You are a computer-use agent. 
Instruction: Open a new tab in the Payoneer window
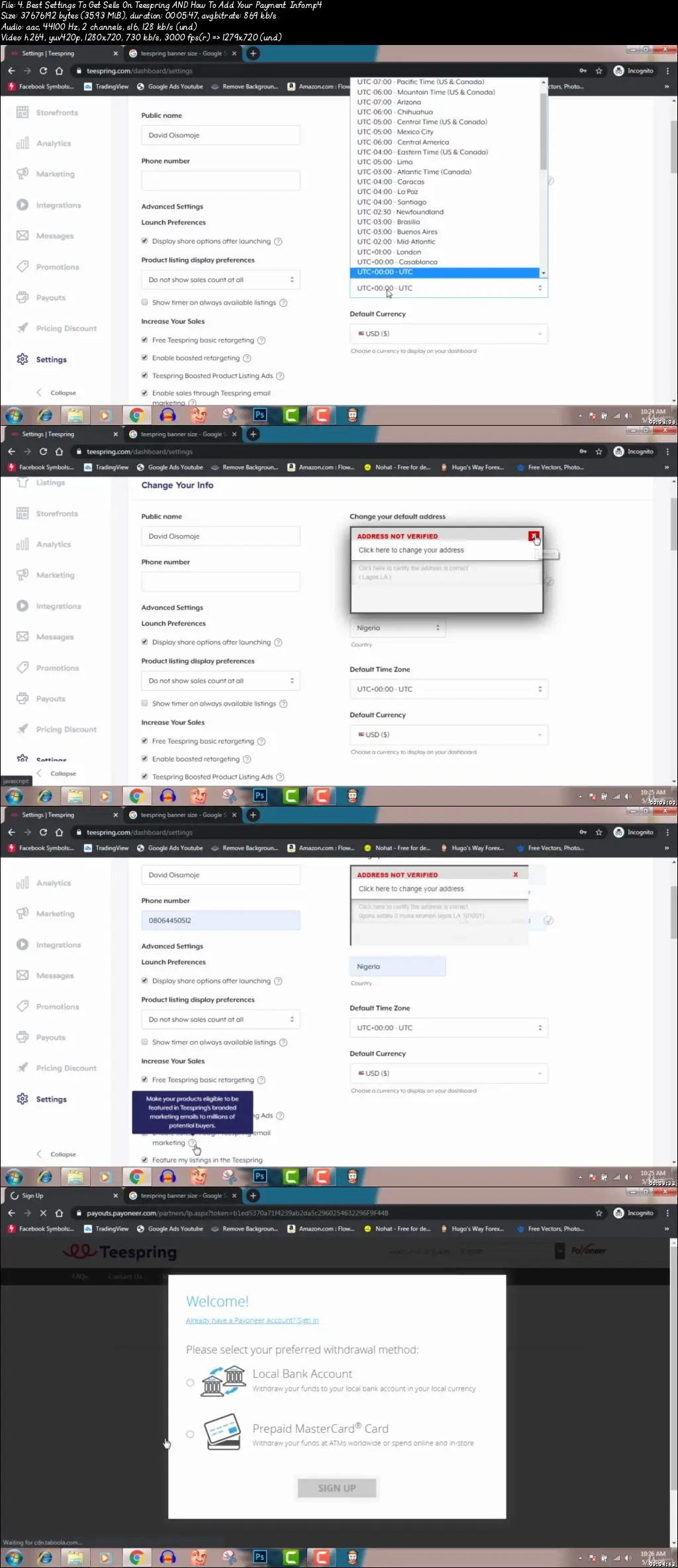(253, 1196)
